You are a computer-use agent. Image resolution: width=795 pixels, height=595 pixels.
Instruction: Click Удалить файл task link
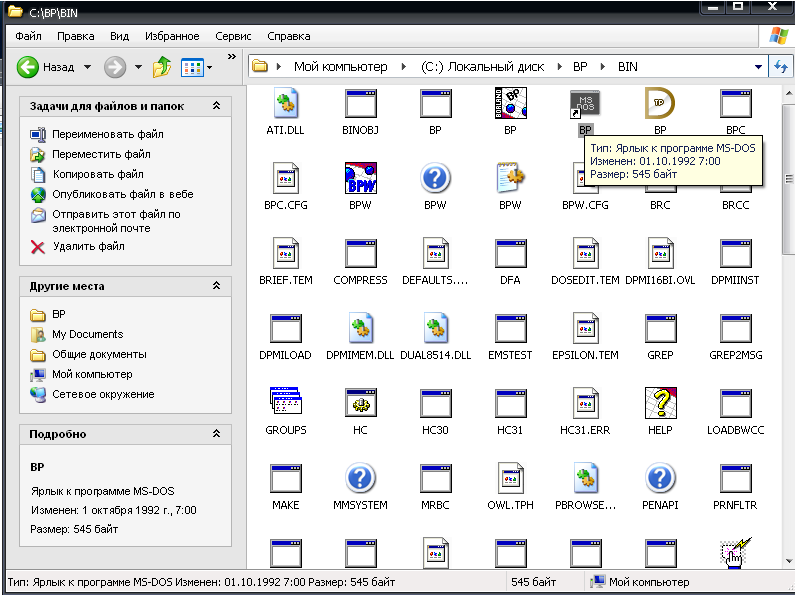pyautogui.click(x=89, y=246)
